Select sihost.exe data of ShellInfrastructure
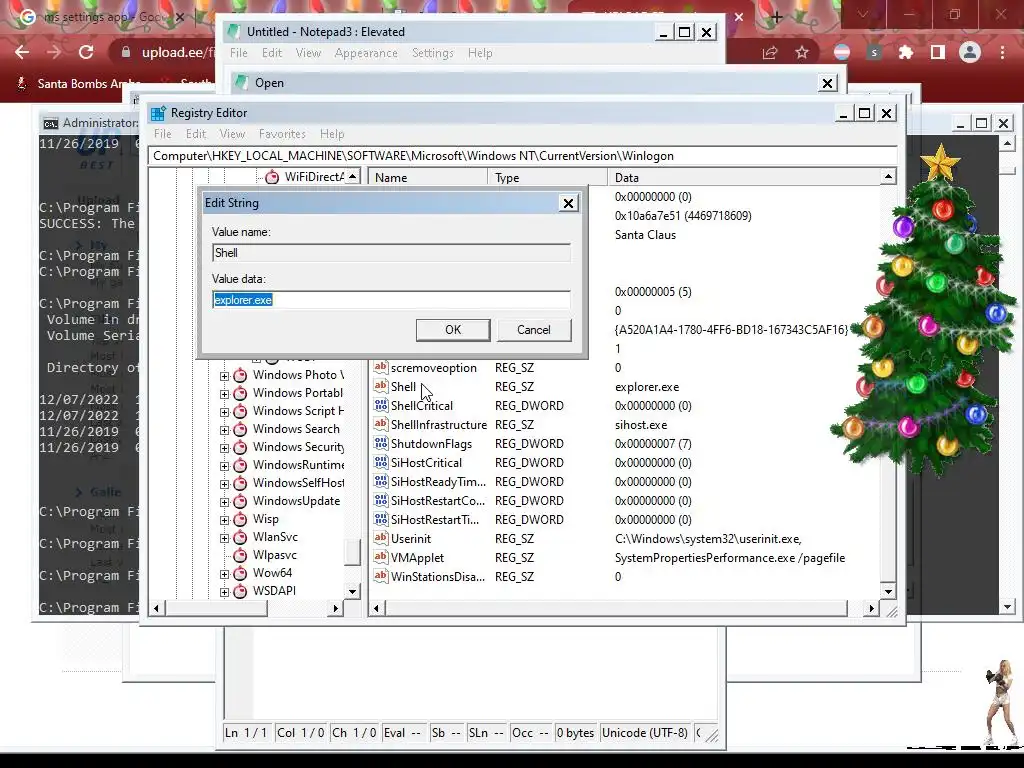This screenshot has height=768, width=1024. coord(641,424)
